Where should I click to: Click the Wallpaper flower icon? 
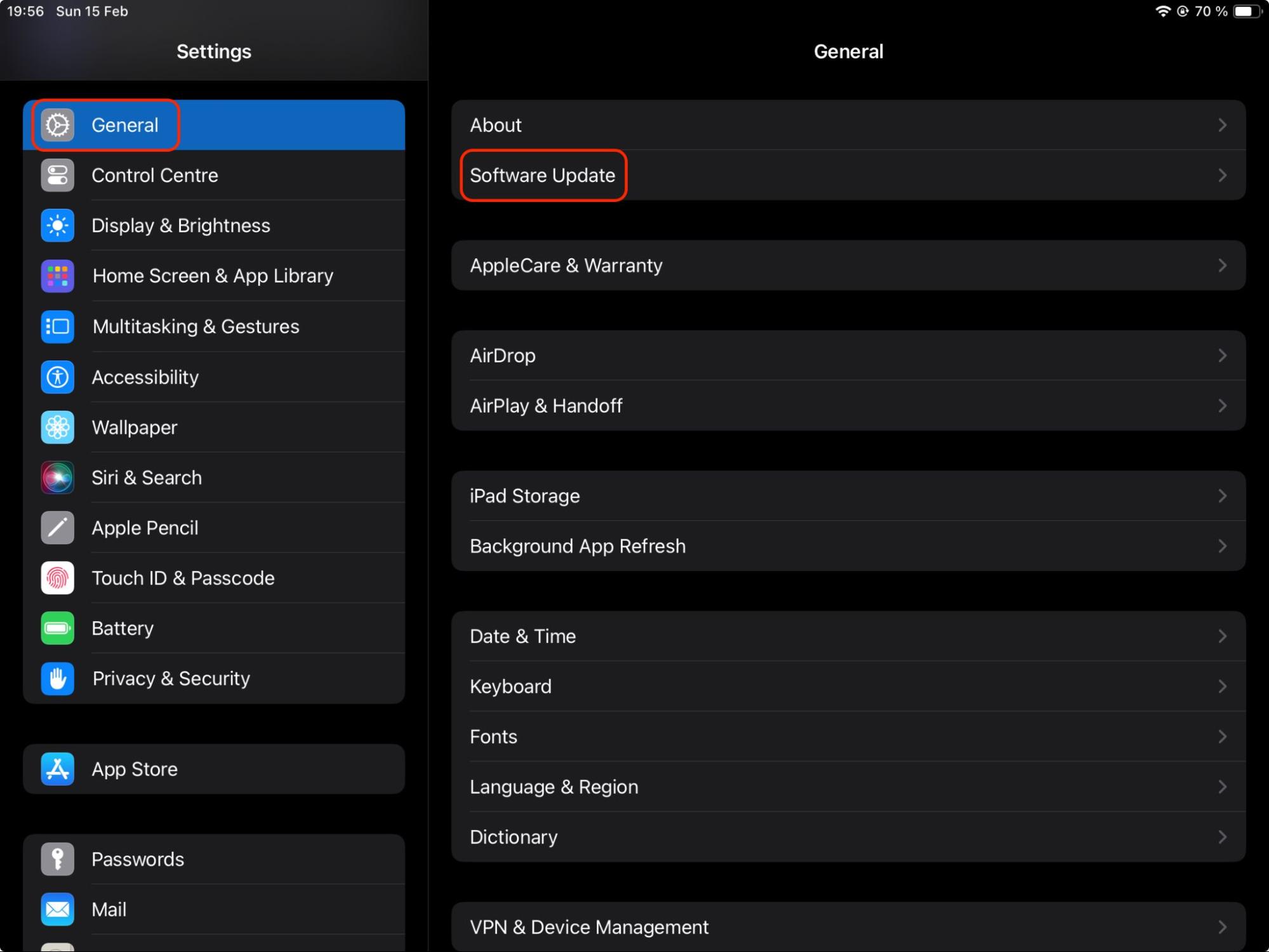click(x=57, y=427)
